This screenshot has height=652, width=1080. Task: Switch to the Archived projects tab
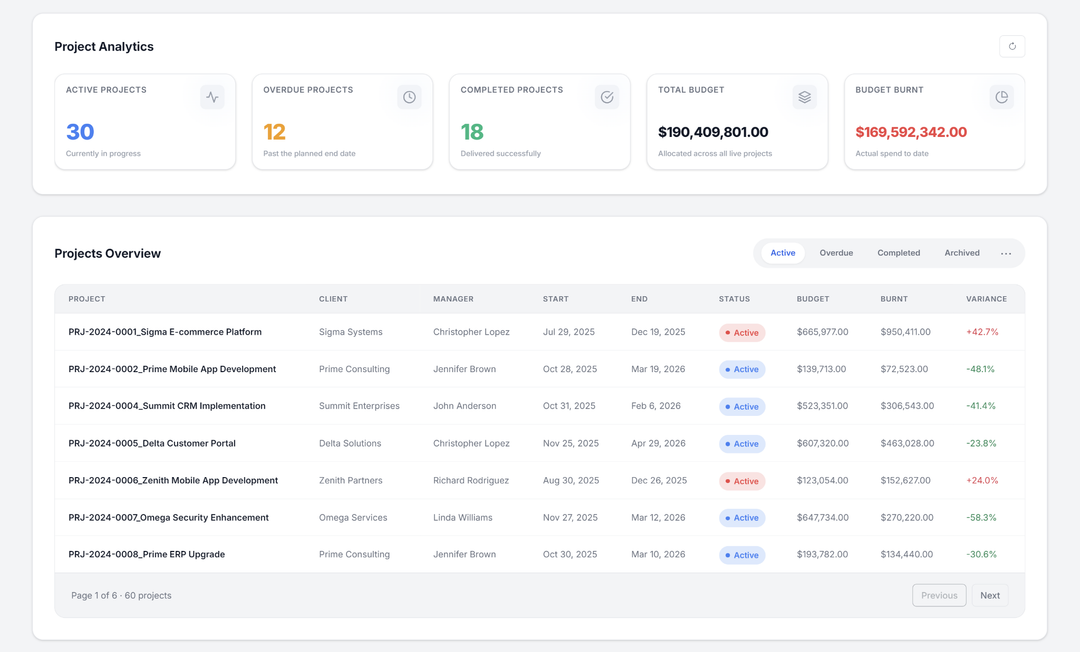(x=961, y=253)
